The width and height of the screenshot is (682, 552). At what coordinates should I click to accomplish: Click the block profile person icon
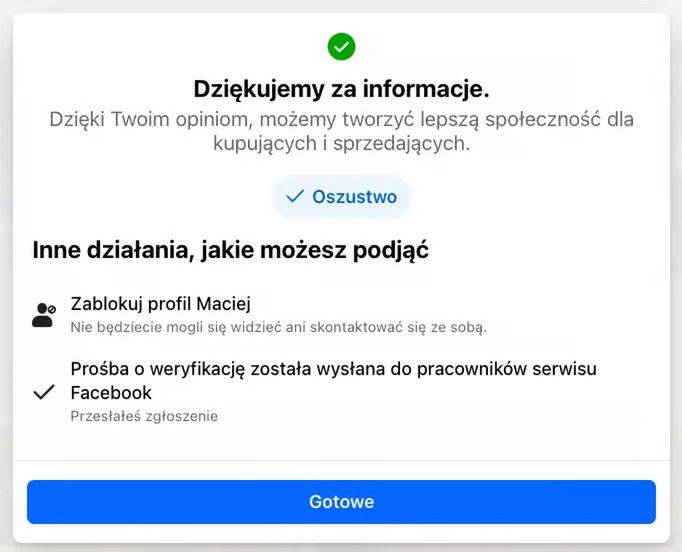(44, 315)
